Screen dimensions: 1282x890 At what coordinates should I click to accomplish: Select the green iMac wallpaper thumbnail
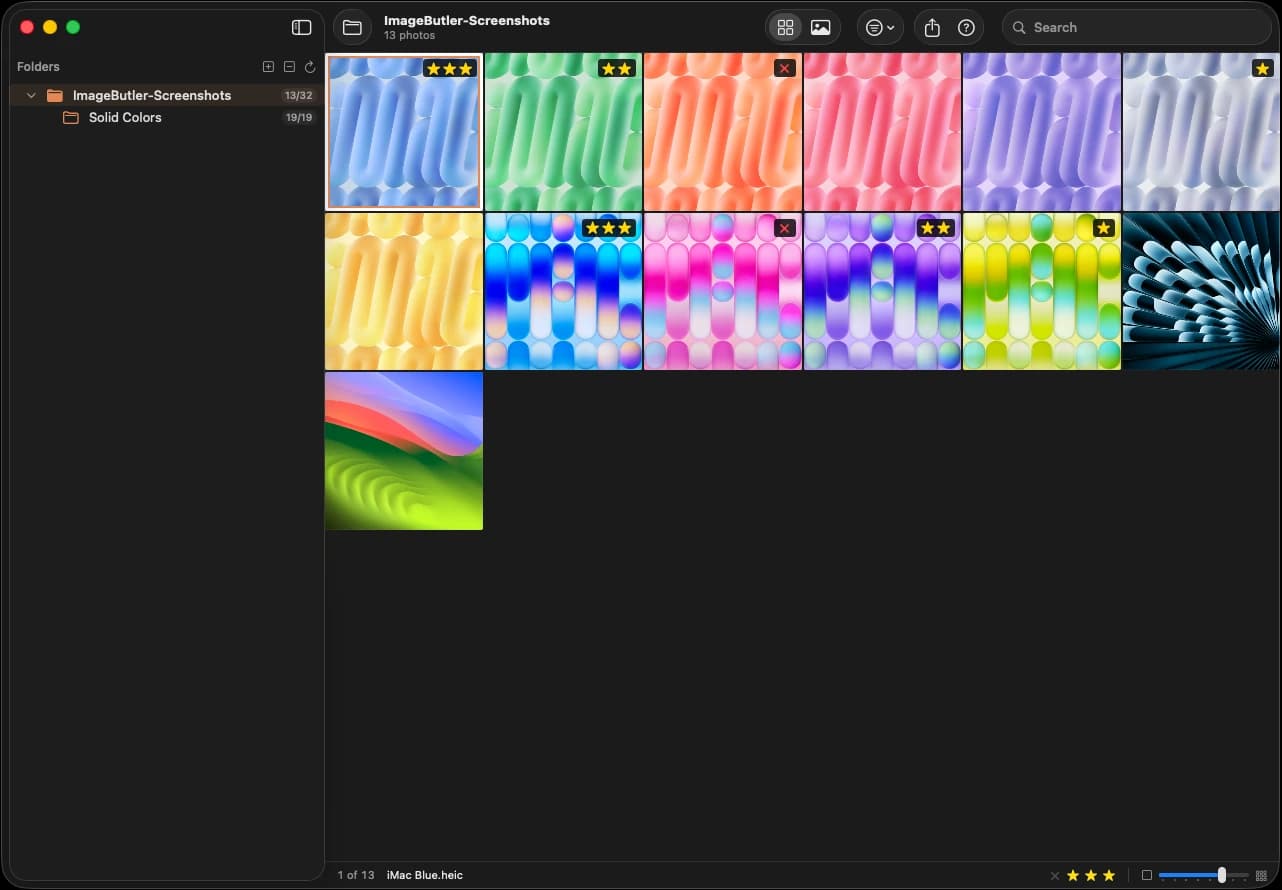click(563, 132)
